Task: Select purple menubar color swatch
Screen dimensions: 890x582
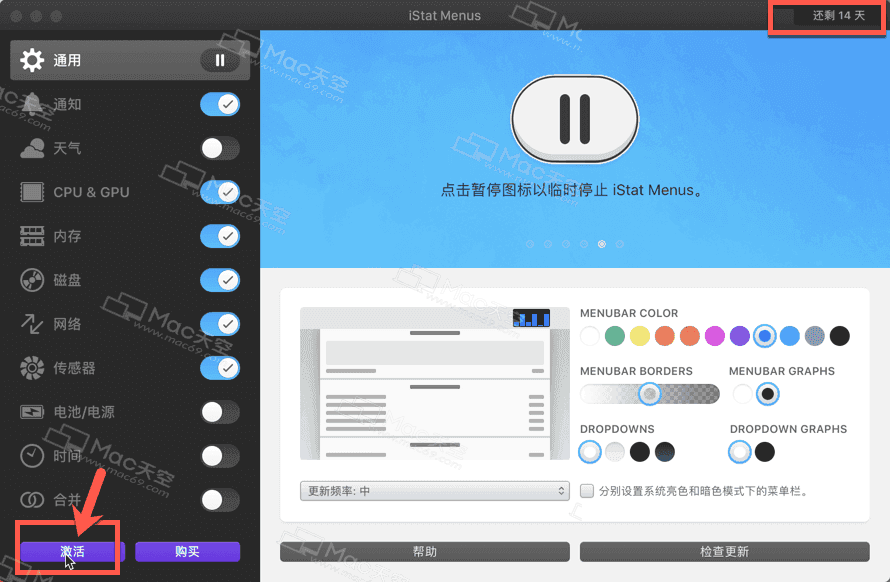Action: (740, 336)
